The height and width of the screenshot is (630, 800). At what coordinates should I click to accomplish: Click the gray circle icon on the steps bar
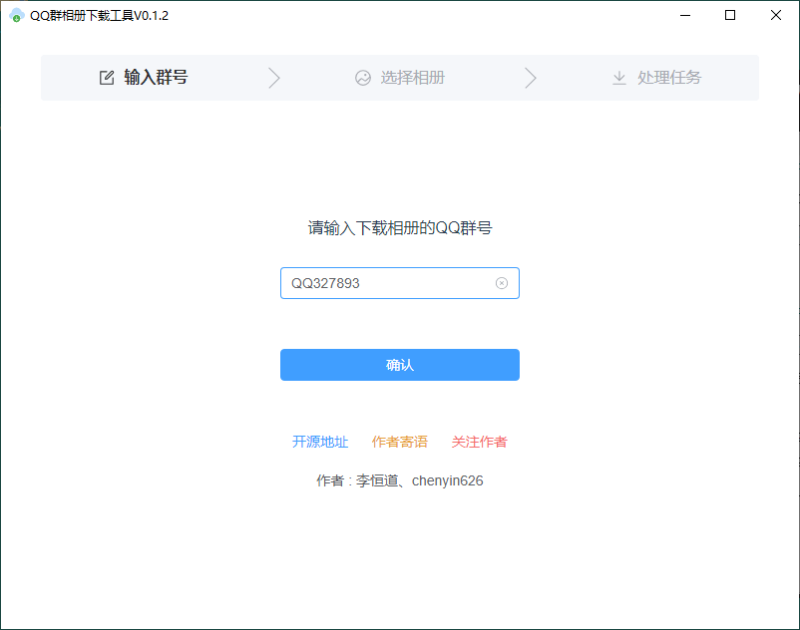362,77
